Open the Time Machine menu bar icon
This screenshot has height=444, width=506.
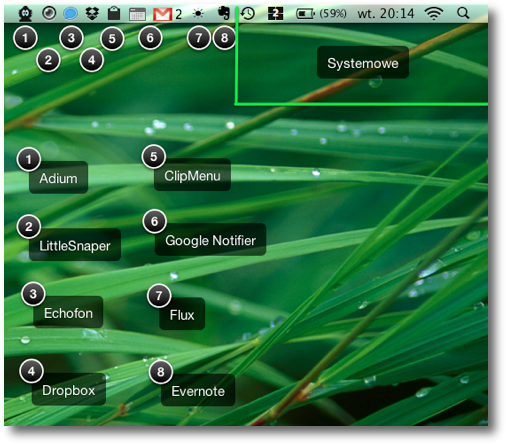(x=248, y=14)
